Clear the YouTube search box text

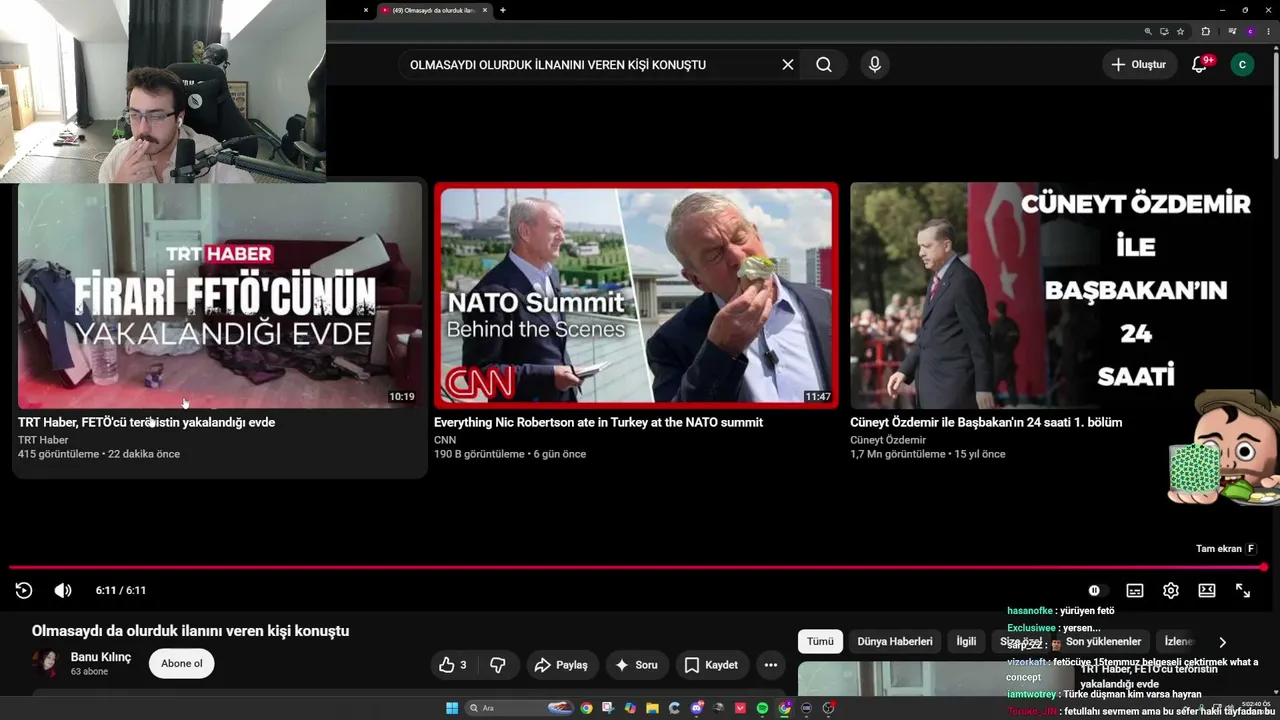788,64
